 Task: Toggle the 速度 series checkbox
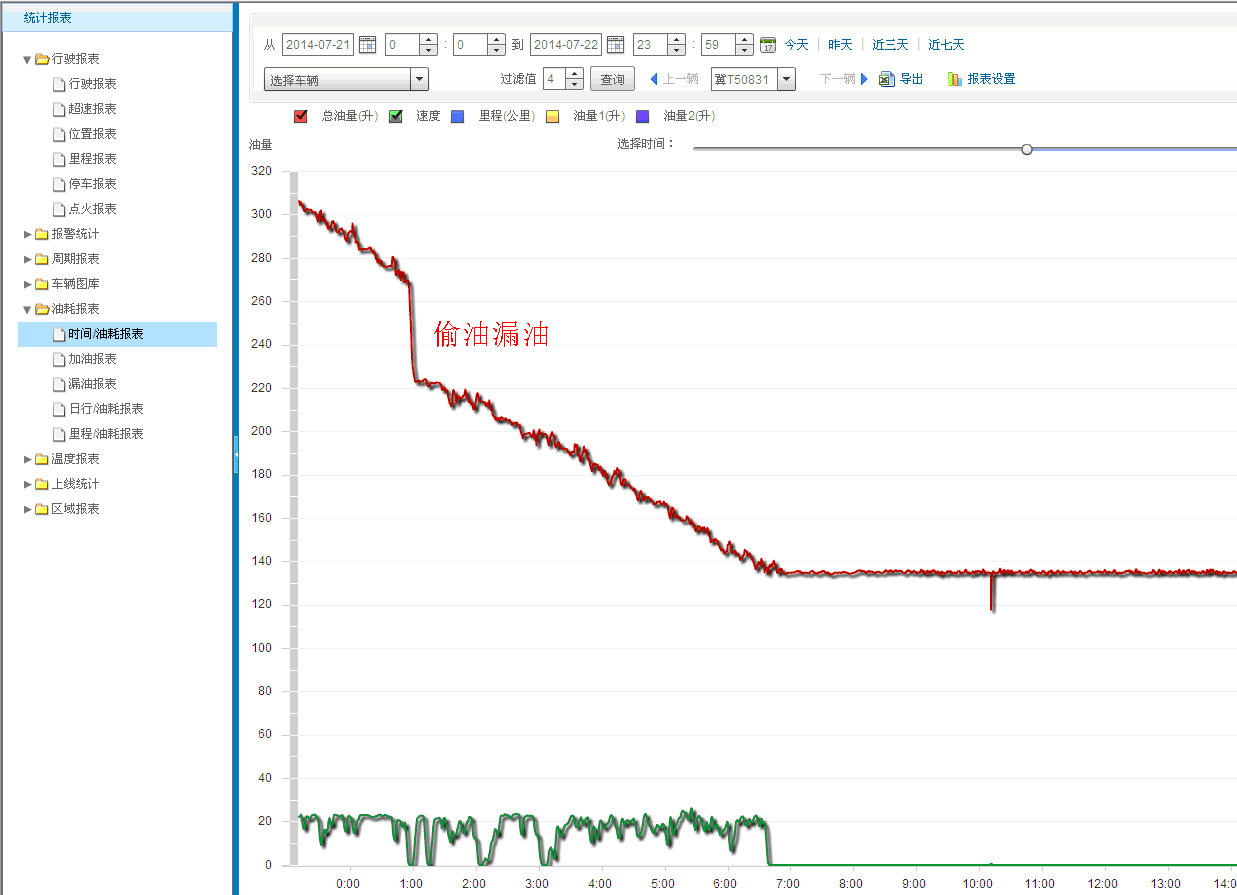[396, 116]
